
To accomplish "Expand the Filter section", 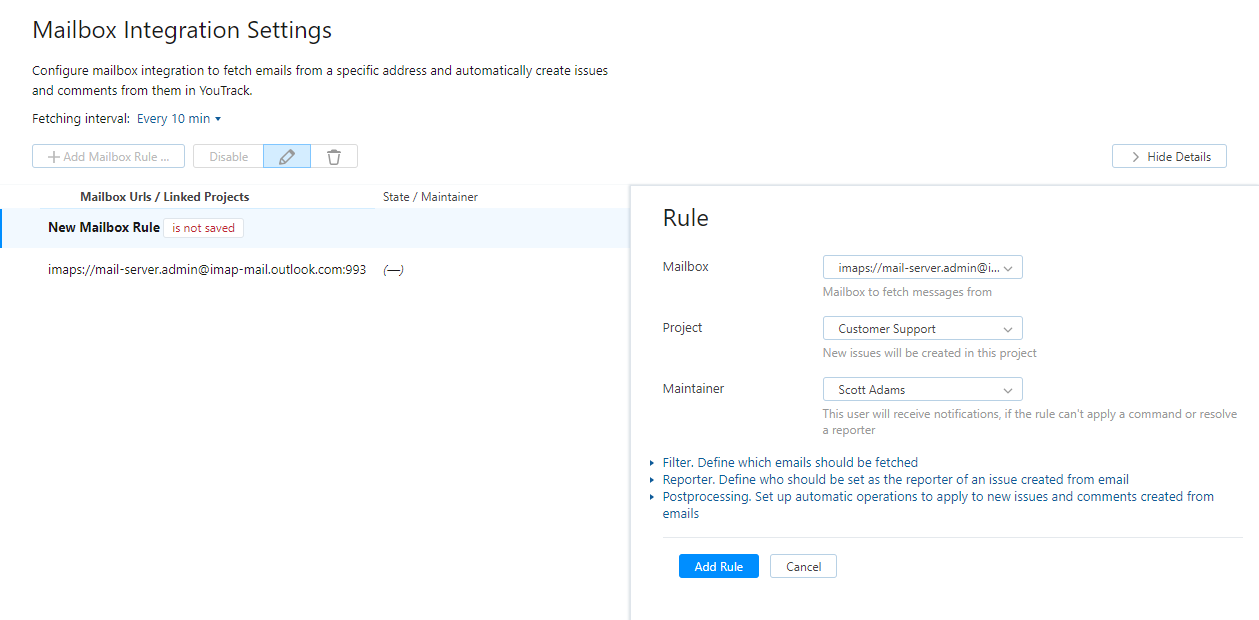I will tap(790, 463).
